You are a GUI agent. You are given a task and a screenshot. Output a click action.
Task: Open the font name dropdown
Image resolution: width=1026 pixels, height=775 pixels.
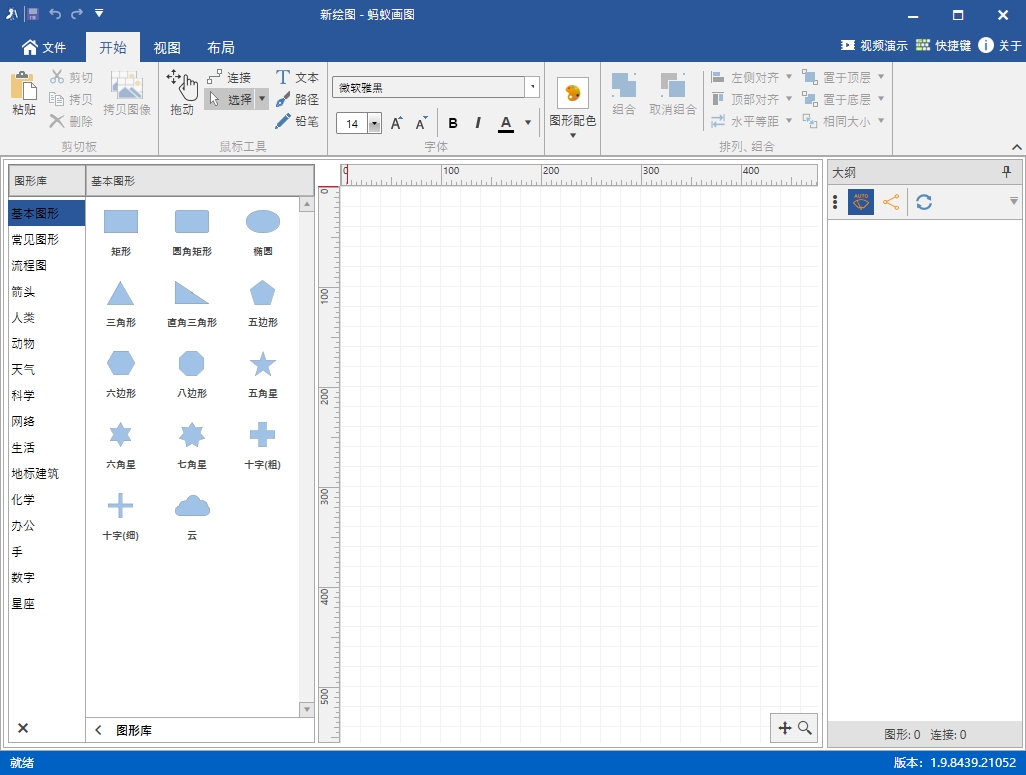533,88
